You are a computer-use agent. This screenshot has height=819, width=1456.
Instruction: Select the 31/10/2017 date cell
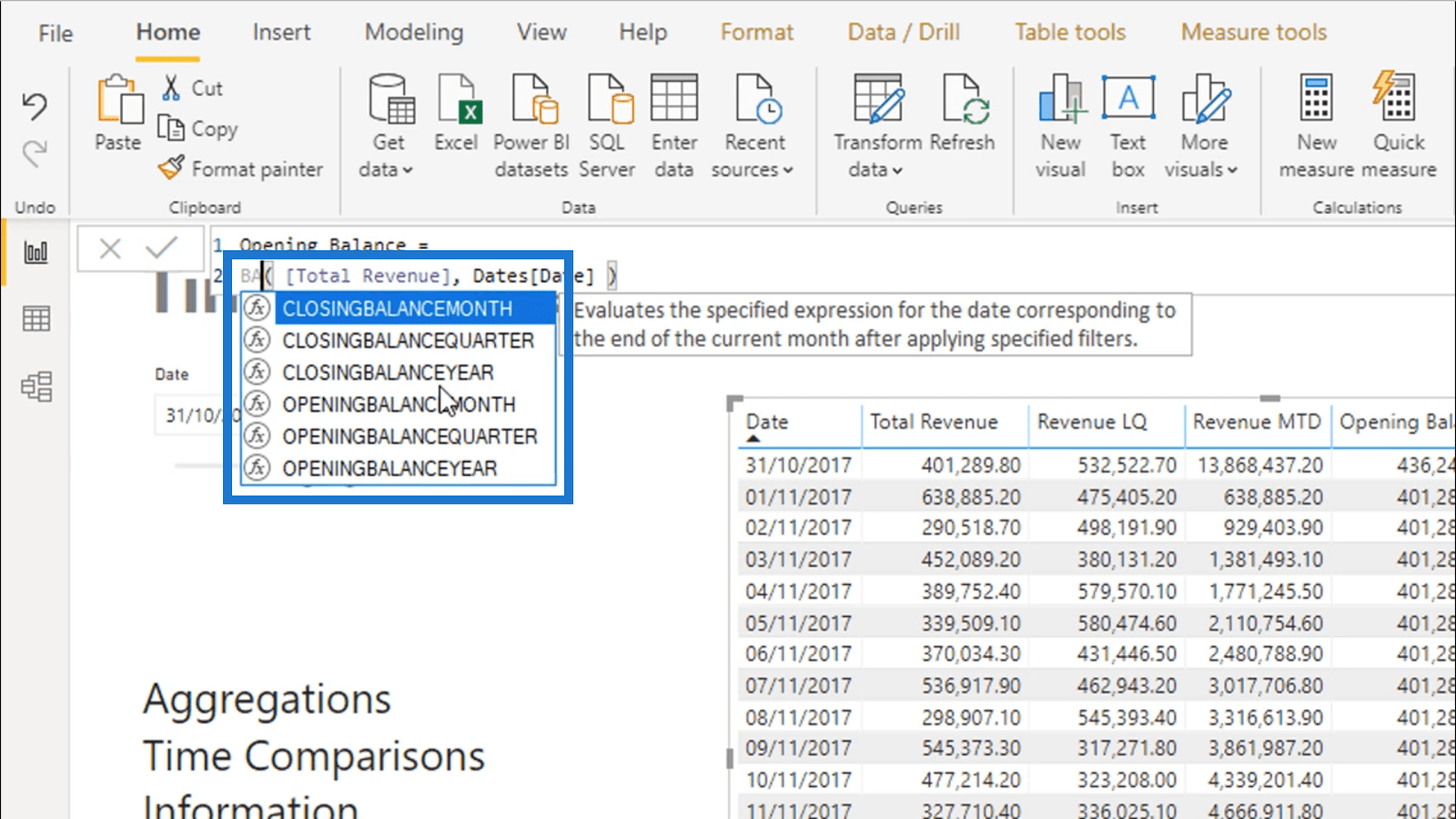[x=798, y=465]
